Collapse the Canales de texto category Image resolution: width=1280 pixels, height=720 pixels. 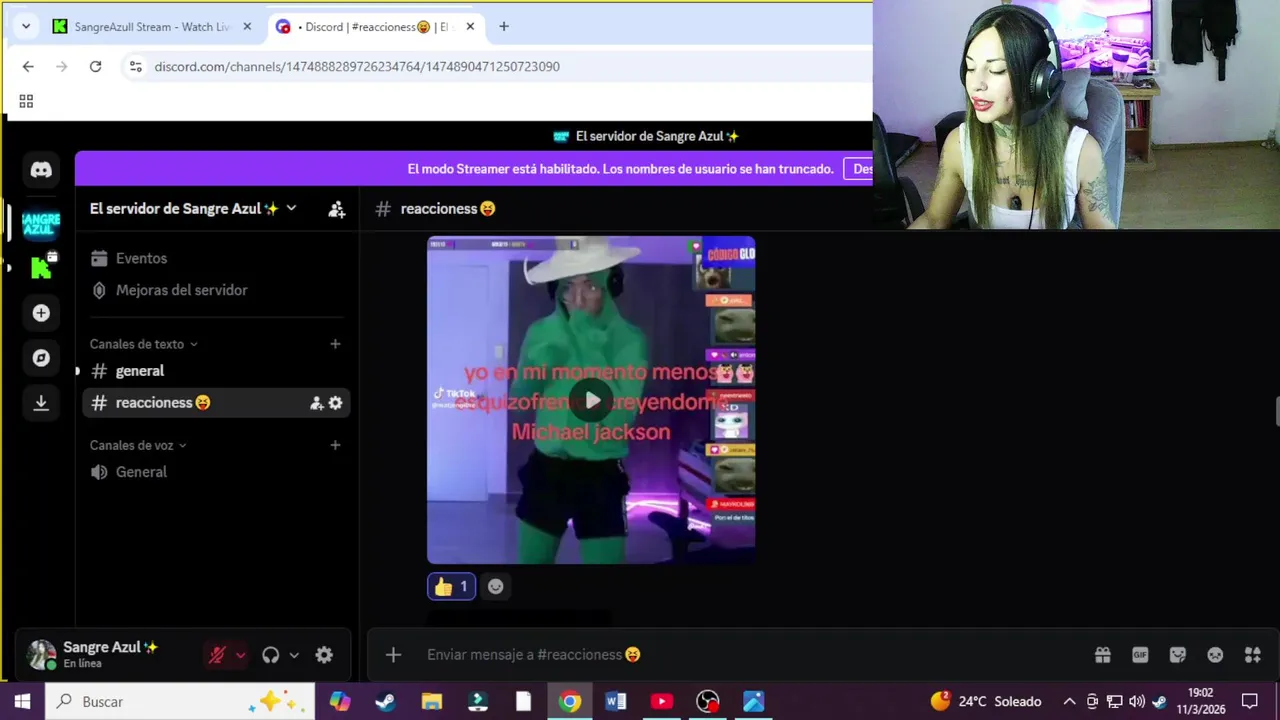143,344
